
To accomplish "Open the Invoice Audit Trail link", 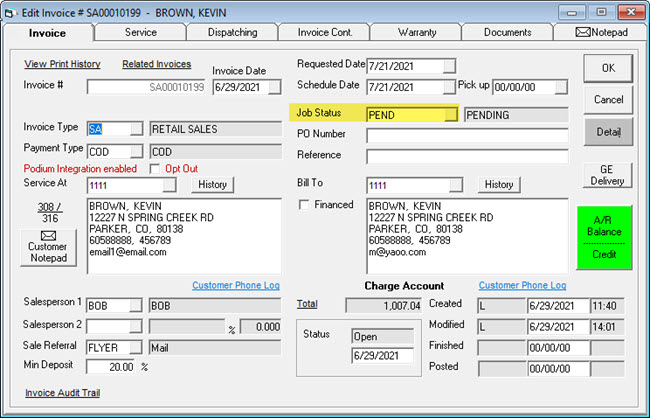I will tap(63, 393).
